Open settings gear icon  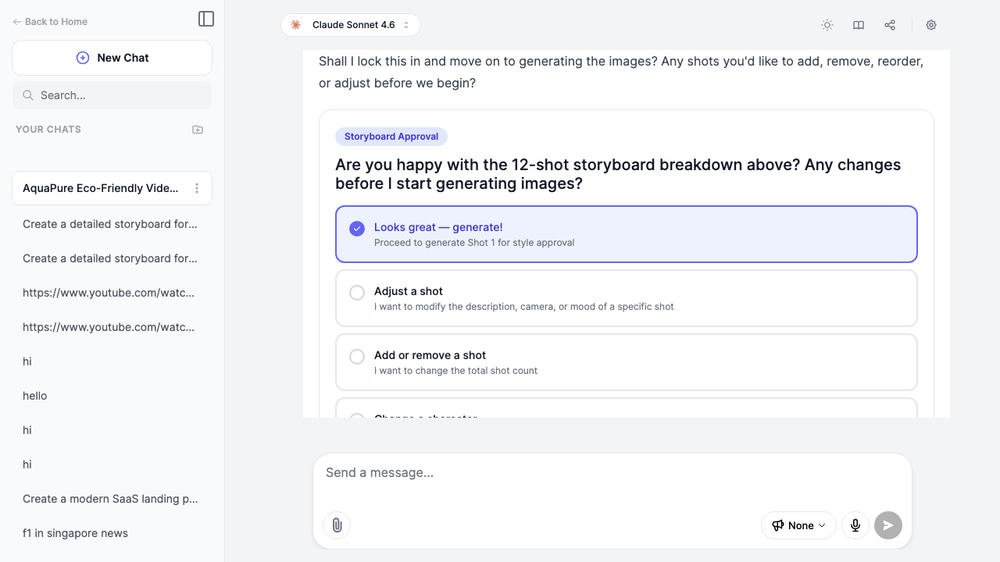tap(931, 25)
